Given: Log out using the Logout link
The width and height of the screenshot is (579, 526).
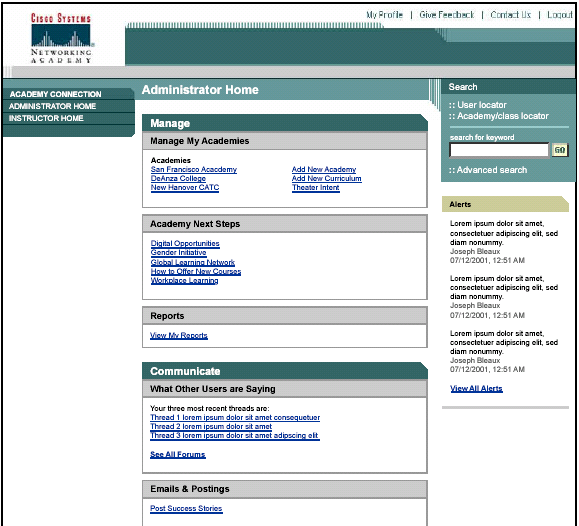Looking at the screenshot, I should point(560,15).
